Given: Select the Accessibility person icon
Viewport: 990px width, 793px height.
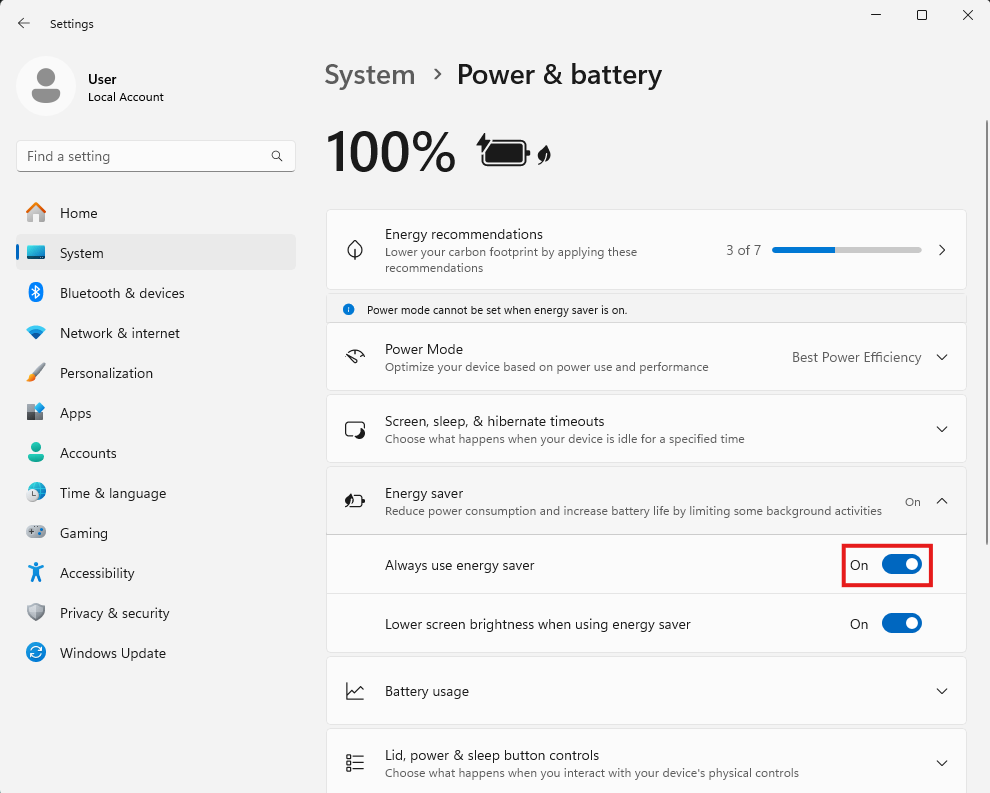Looking at the screenshot, I should (34, 573).
